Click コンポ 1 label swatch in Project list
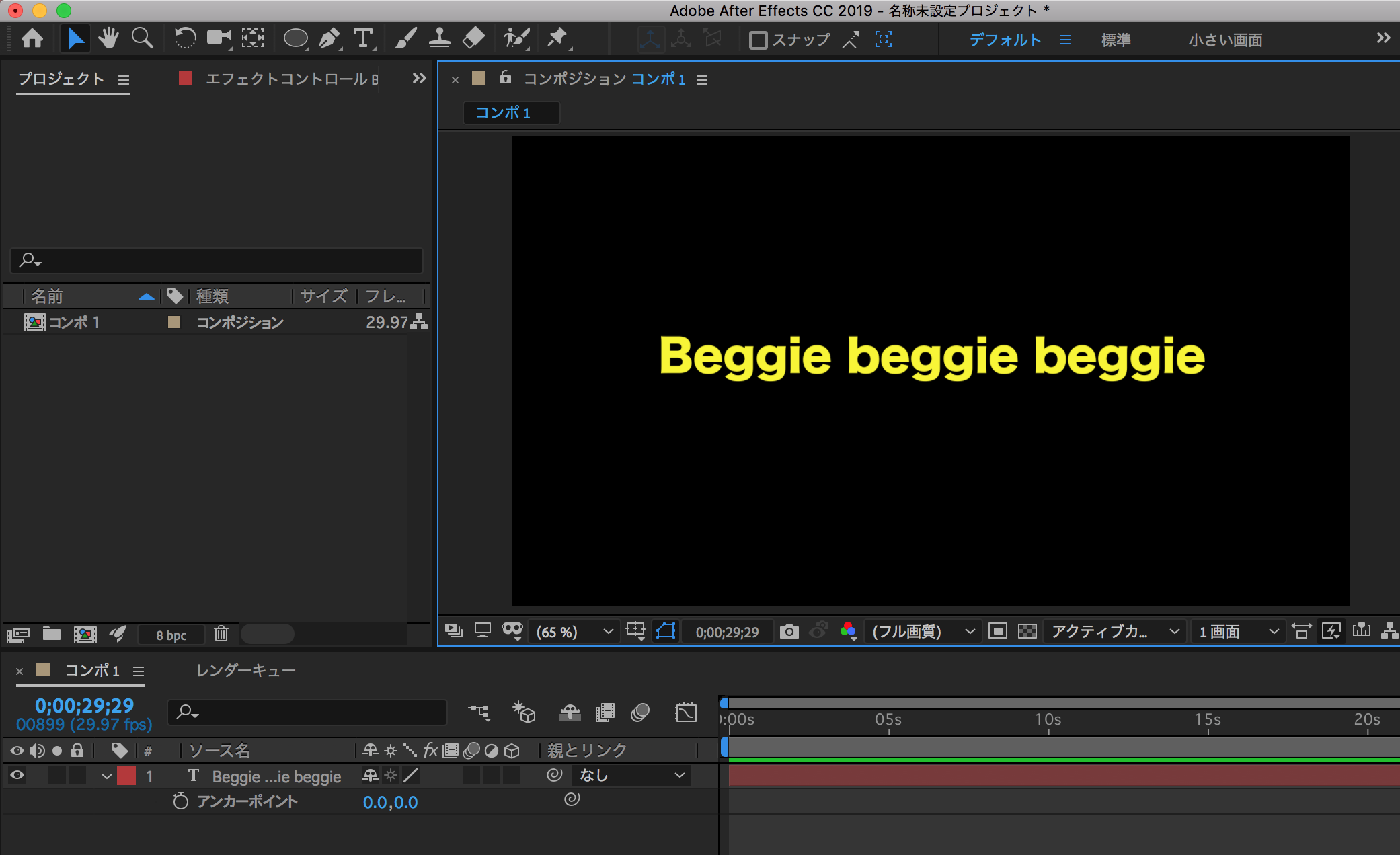The height and width of the screenshot is (855, 1400). (174, 322)
